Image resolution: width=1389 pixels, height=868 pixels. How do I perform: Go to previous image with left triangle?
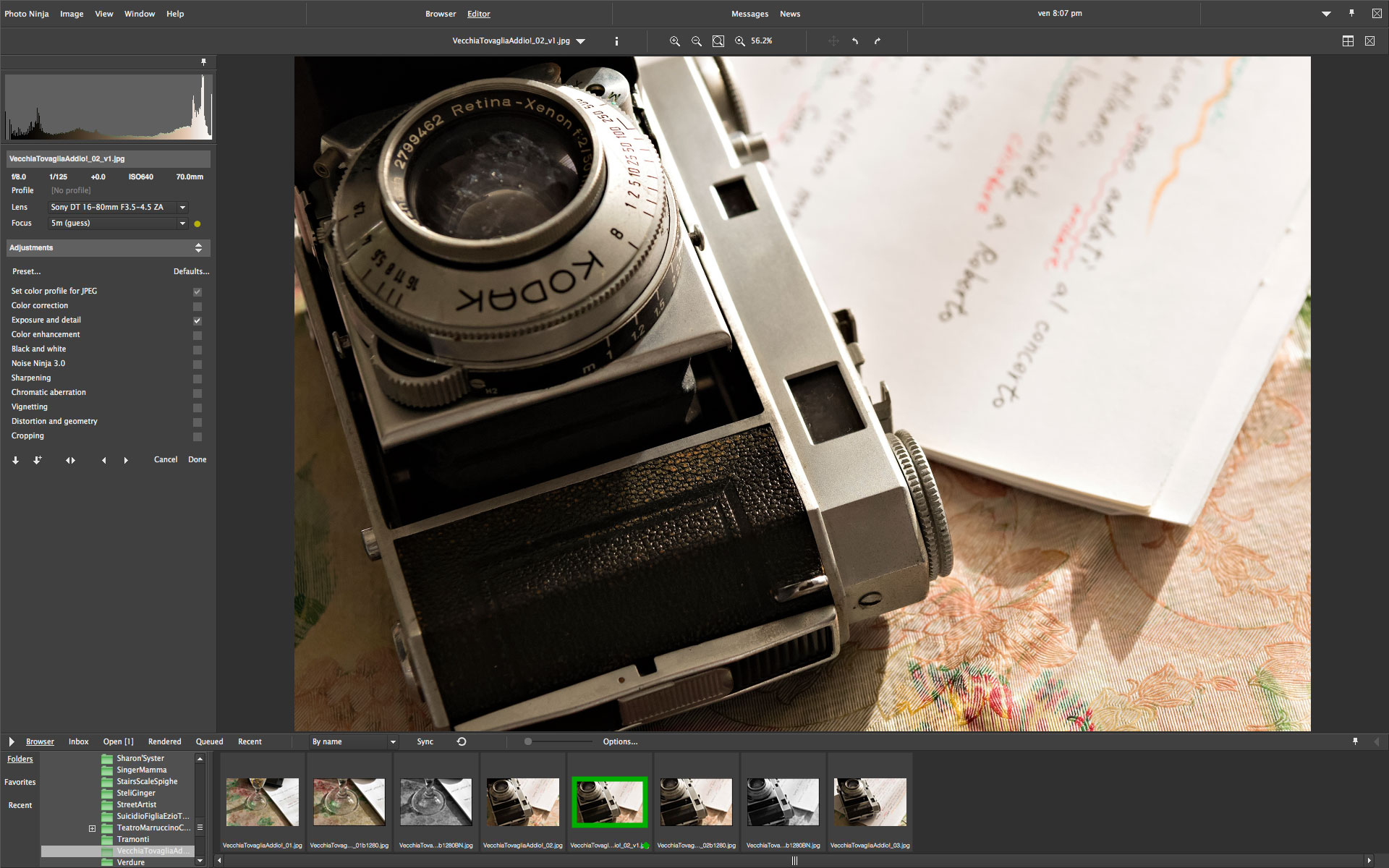pos(103,460)
